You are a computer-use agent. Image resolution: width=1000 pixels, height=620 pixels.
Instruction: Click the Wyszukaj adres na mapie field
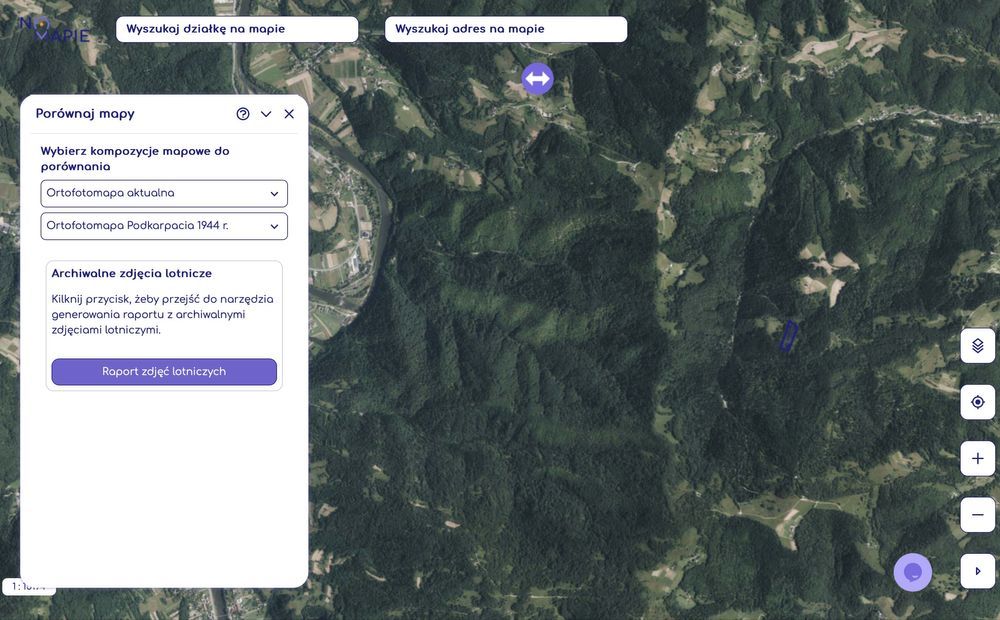[506, 29]
